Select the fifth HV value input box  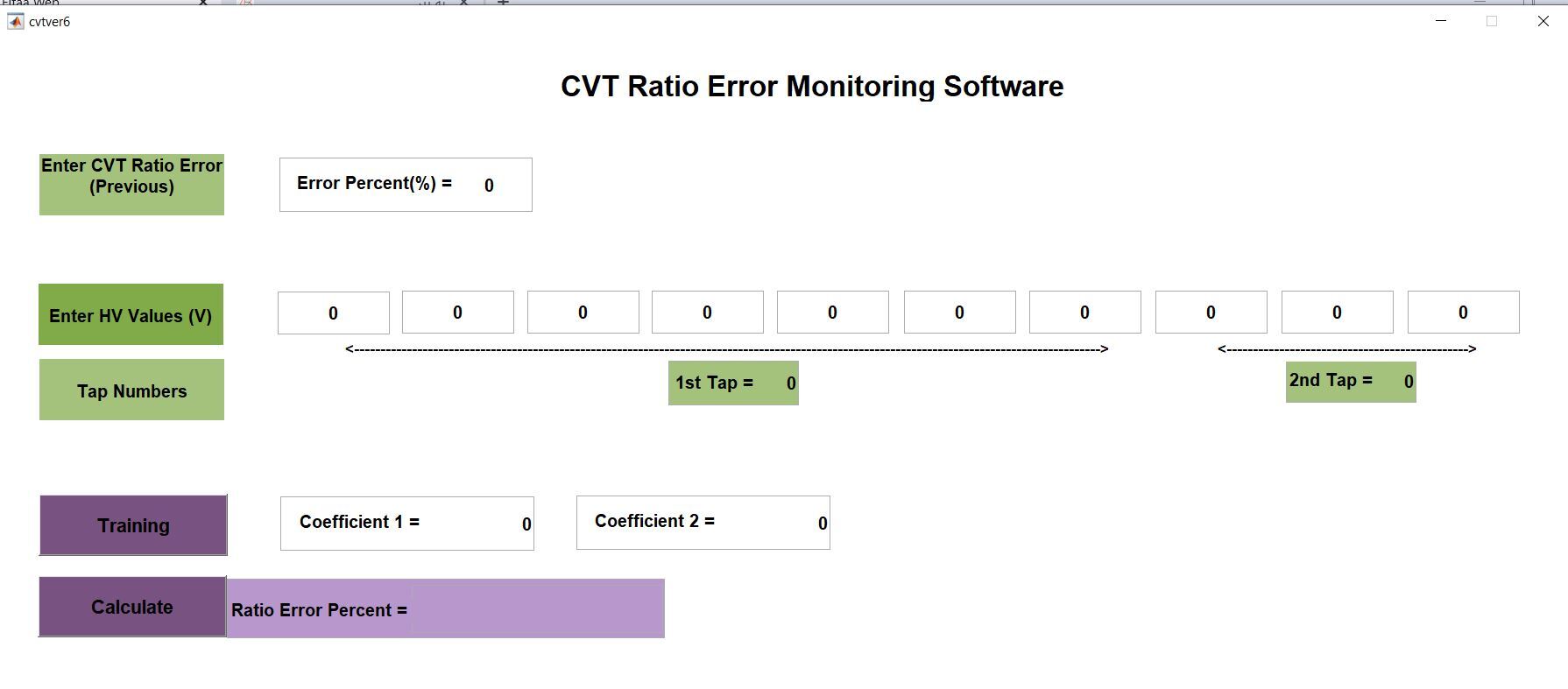(832, 313)
